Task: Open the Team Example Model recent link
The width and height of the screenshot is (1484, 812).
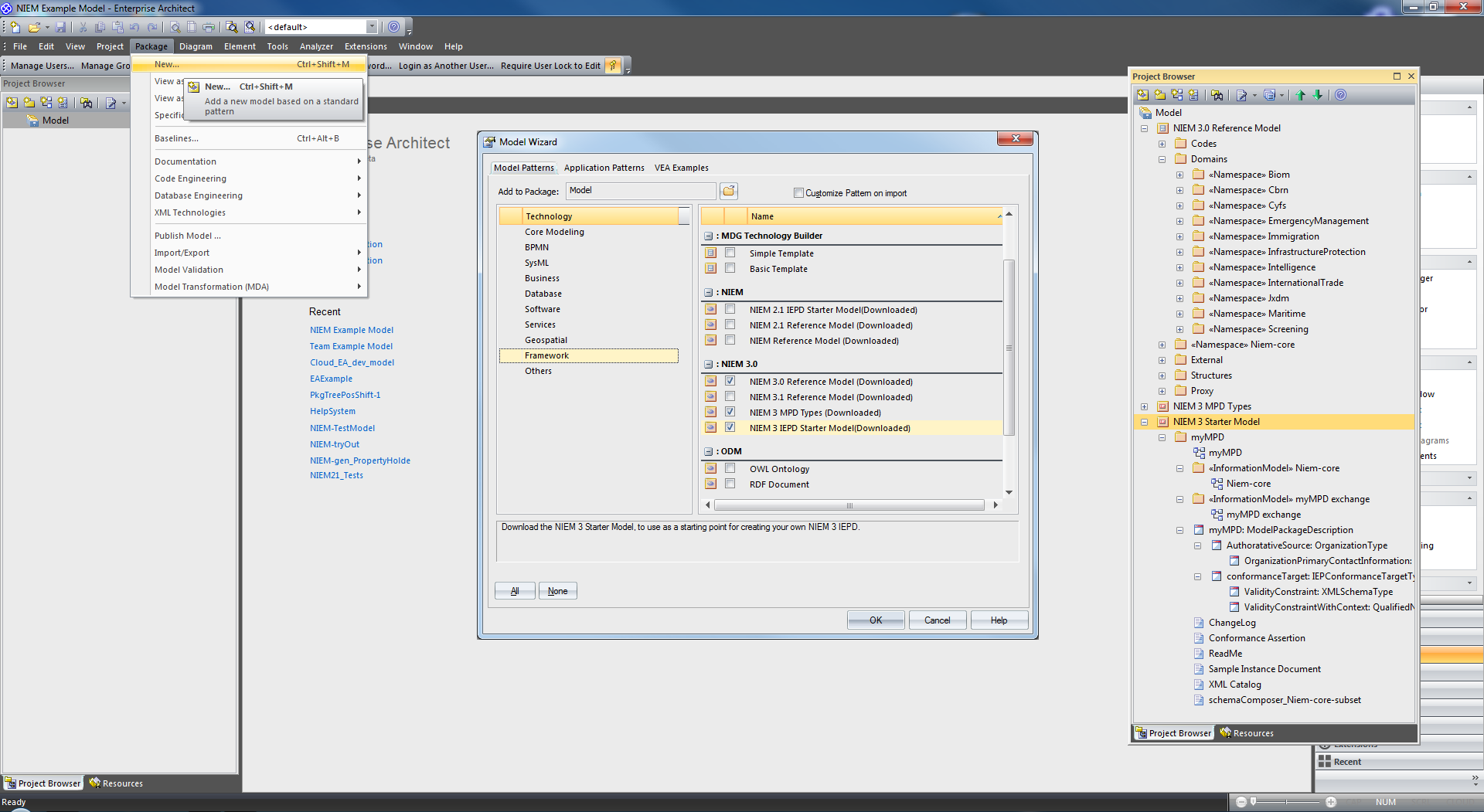Action: 351,346
